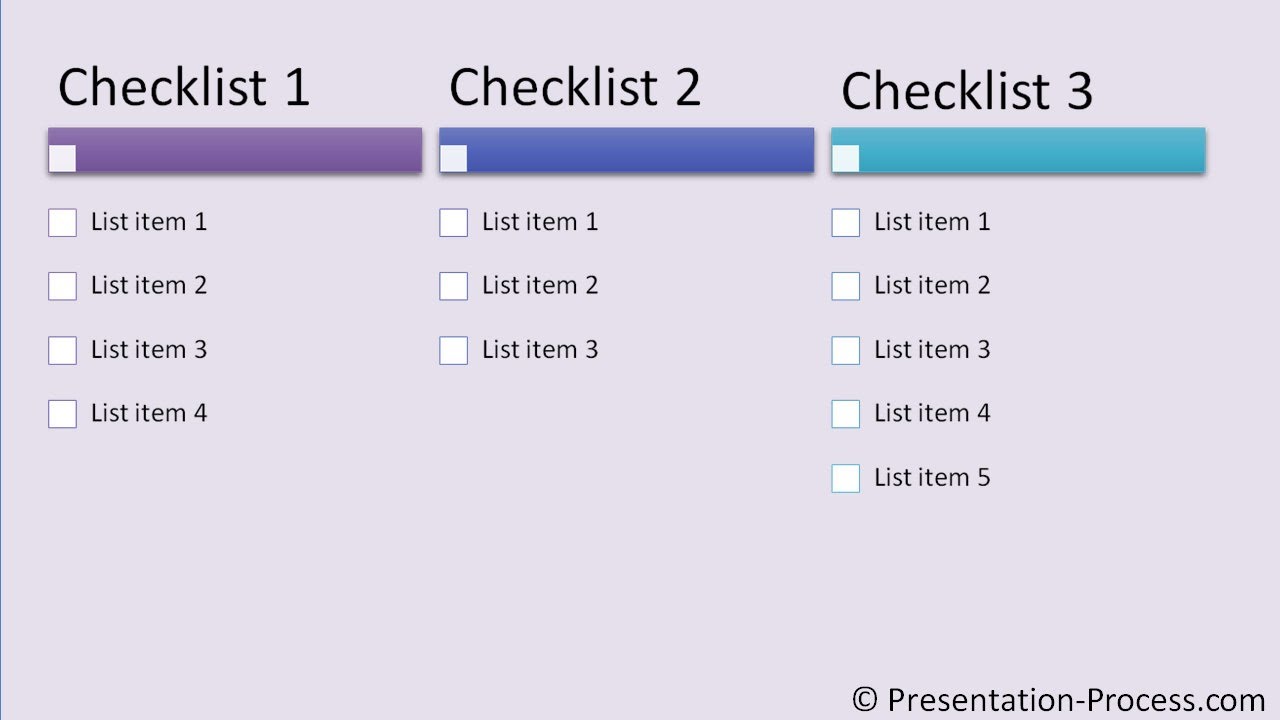Check List item 1 under Checklist 2

453,223
